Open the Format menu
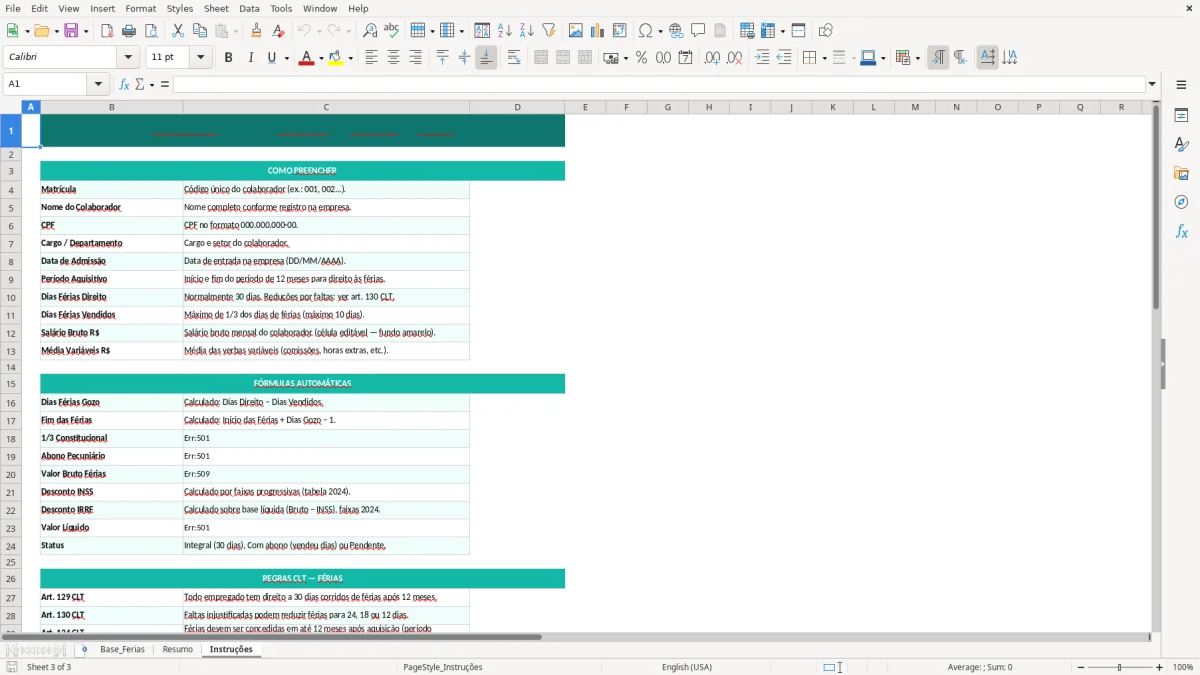Viewport: 1200px width, 675px height. click(140, 8)
